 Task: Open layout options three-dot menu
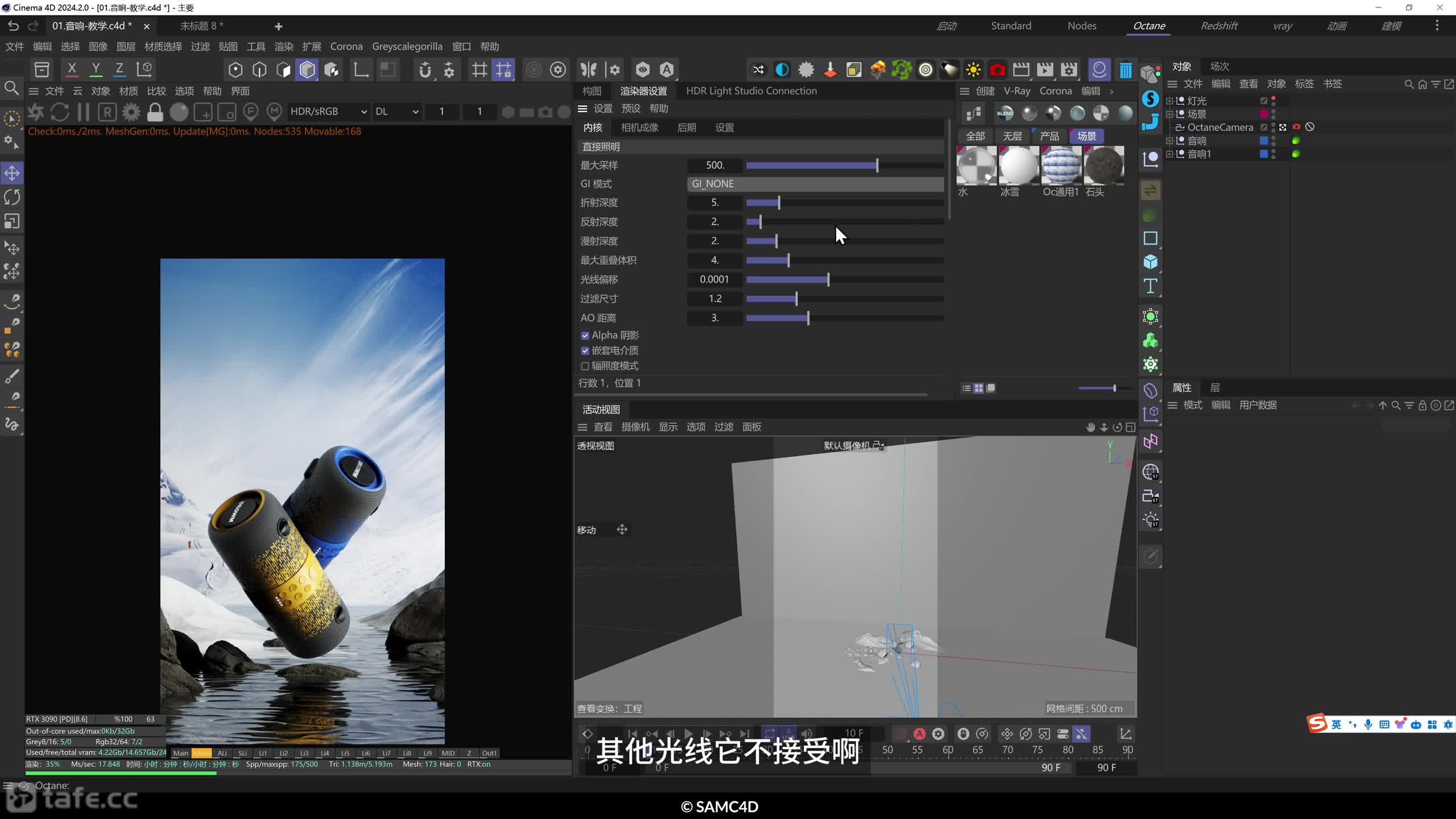[x=1437, y=26]
